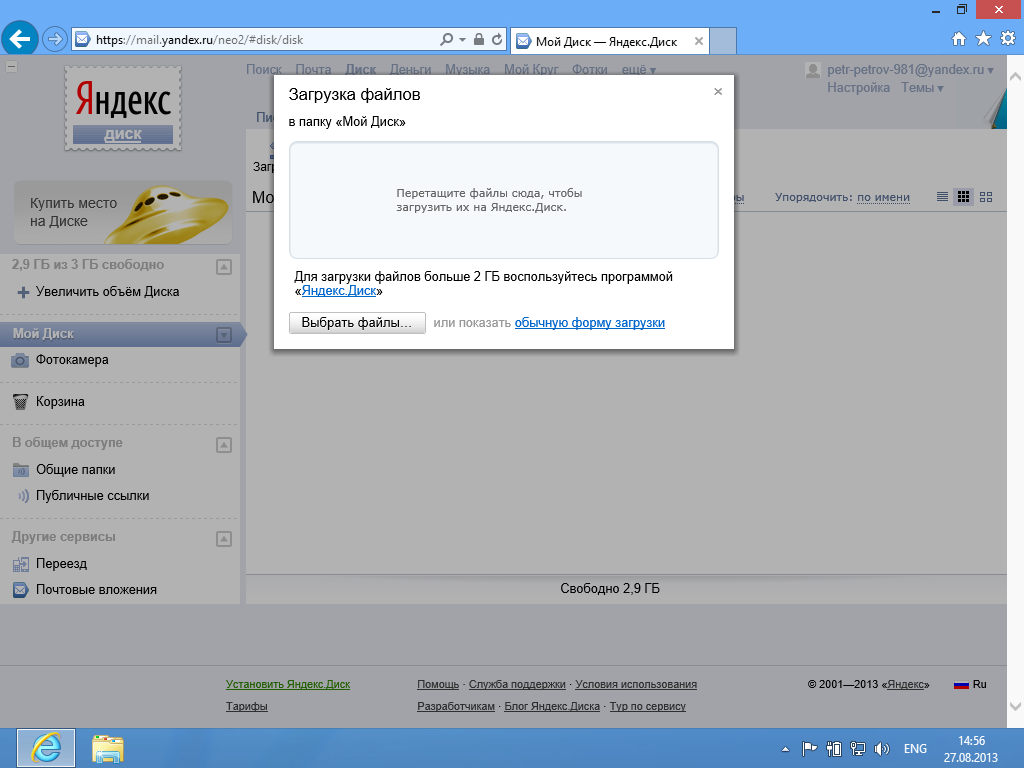
Task: Open the Диск service link
Action: click(x=360, y=69)
